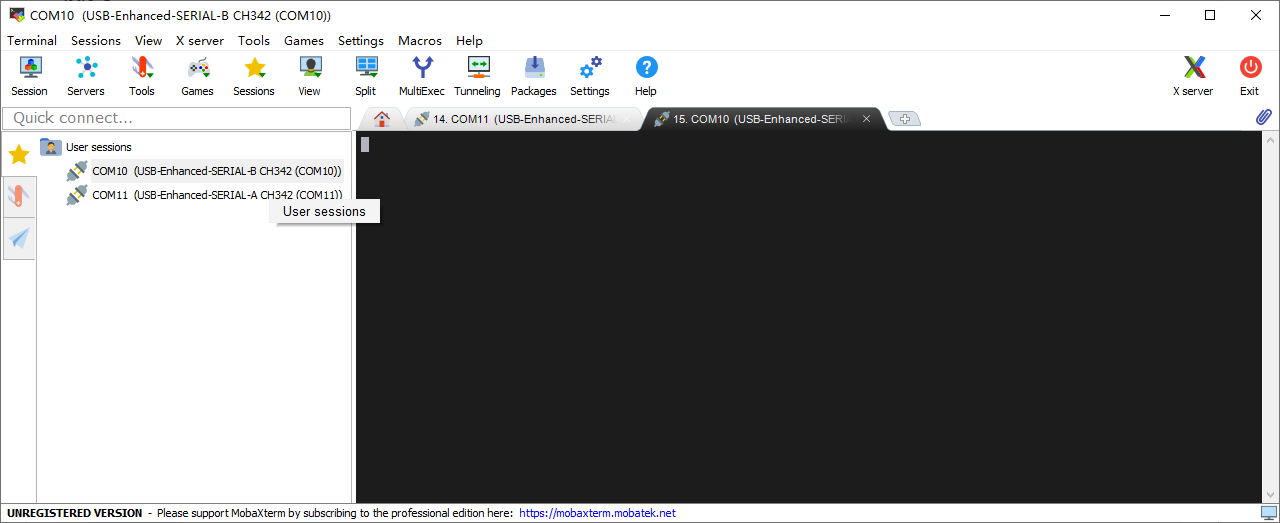Screen dimensions: 1280x523
Task: Open the Packages manager
Action: 534,76
